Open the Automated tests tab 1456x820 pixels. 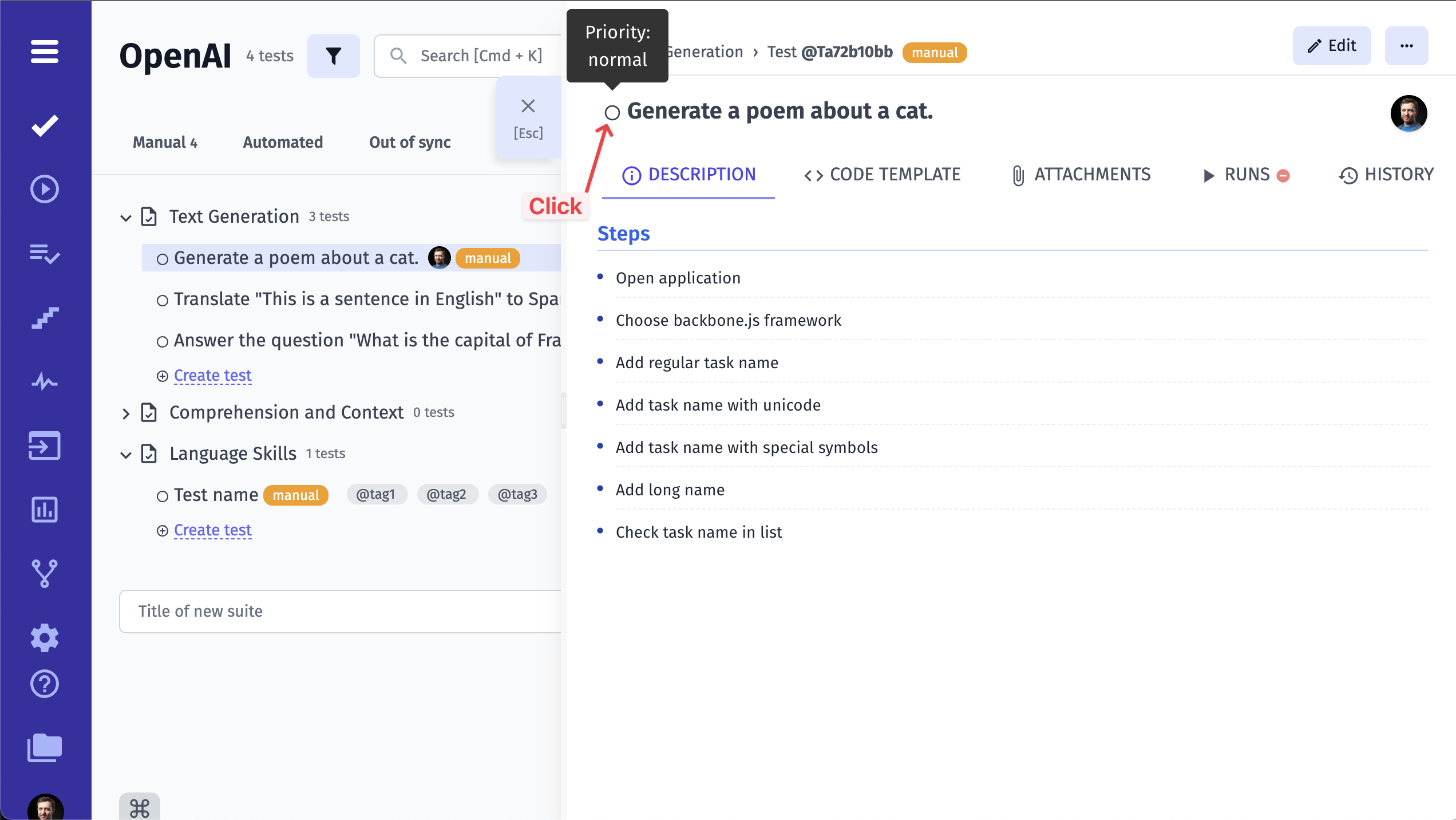(282, 142)
